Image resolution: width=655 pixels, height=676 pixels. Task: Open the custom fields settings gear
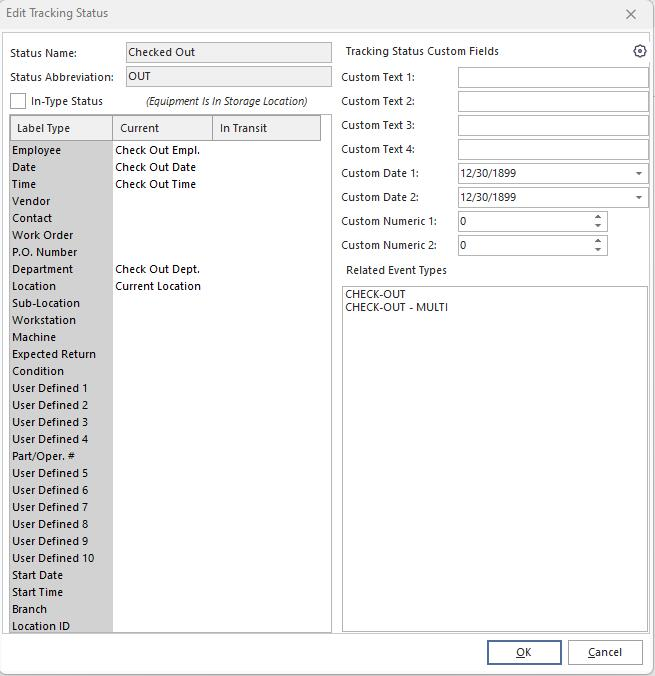[640, 51]
